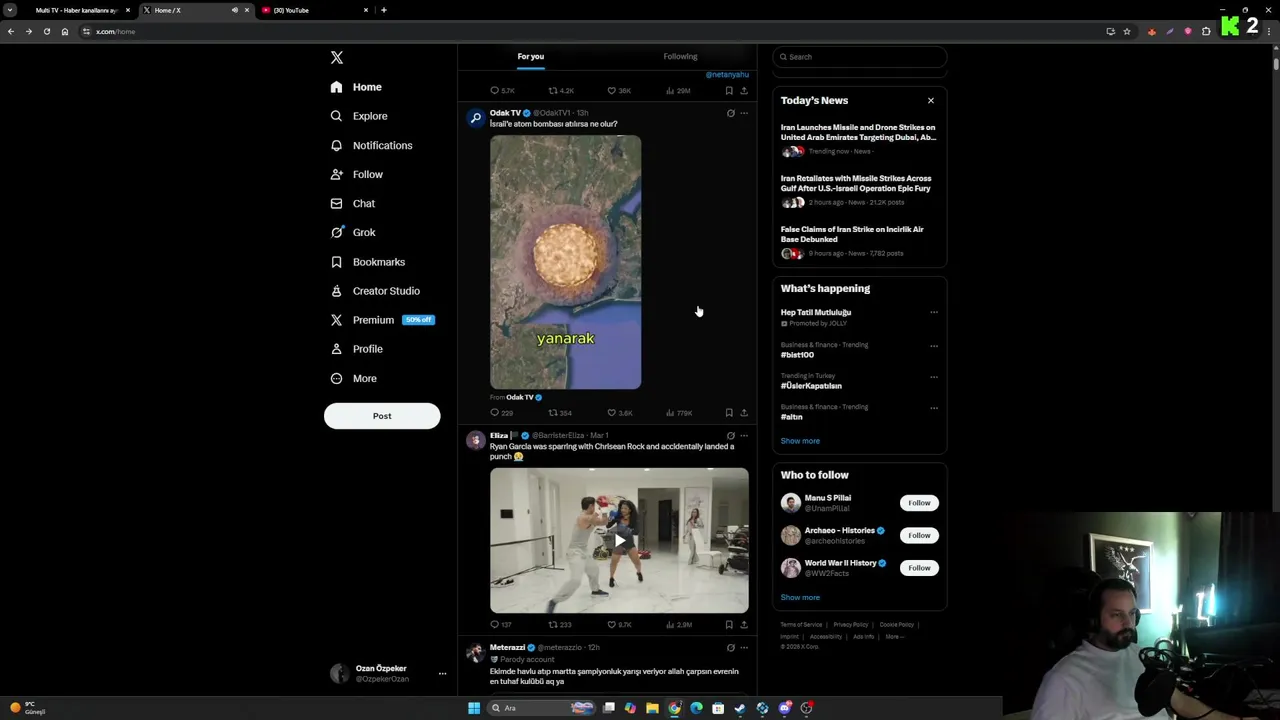
Task: Switch to the Following tab
Action: [680, 57]
